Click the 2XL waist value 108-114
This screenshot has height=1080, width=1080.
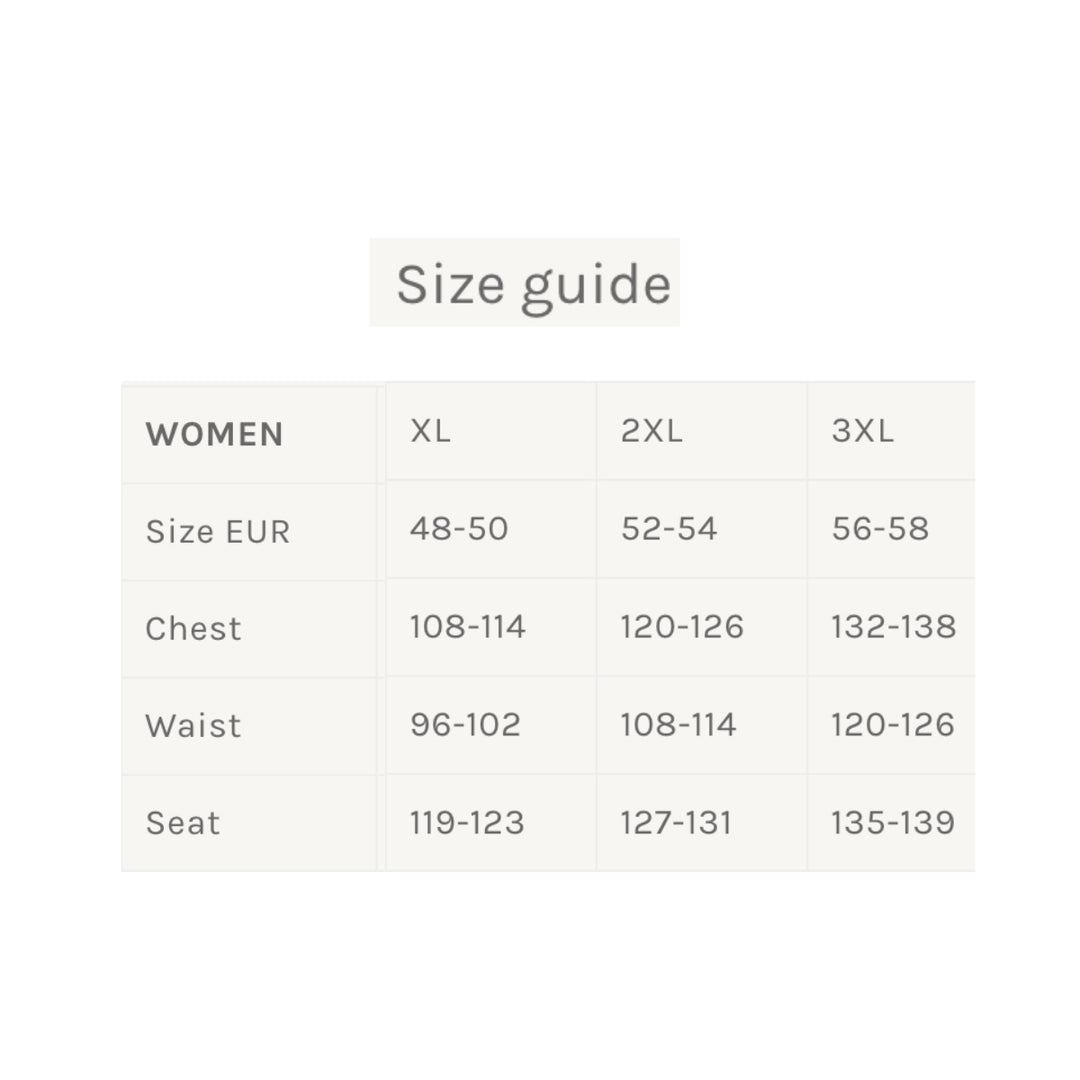coord(678,724)
